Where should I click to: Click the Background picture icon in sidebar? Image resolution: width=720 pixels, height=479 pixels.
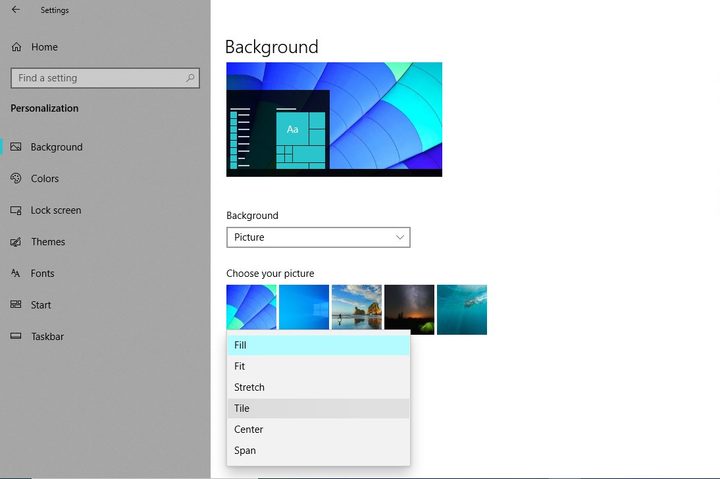coord(16,147)
